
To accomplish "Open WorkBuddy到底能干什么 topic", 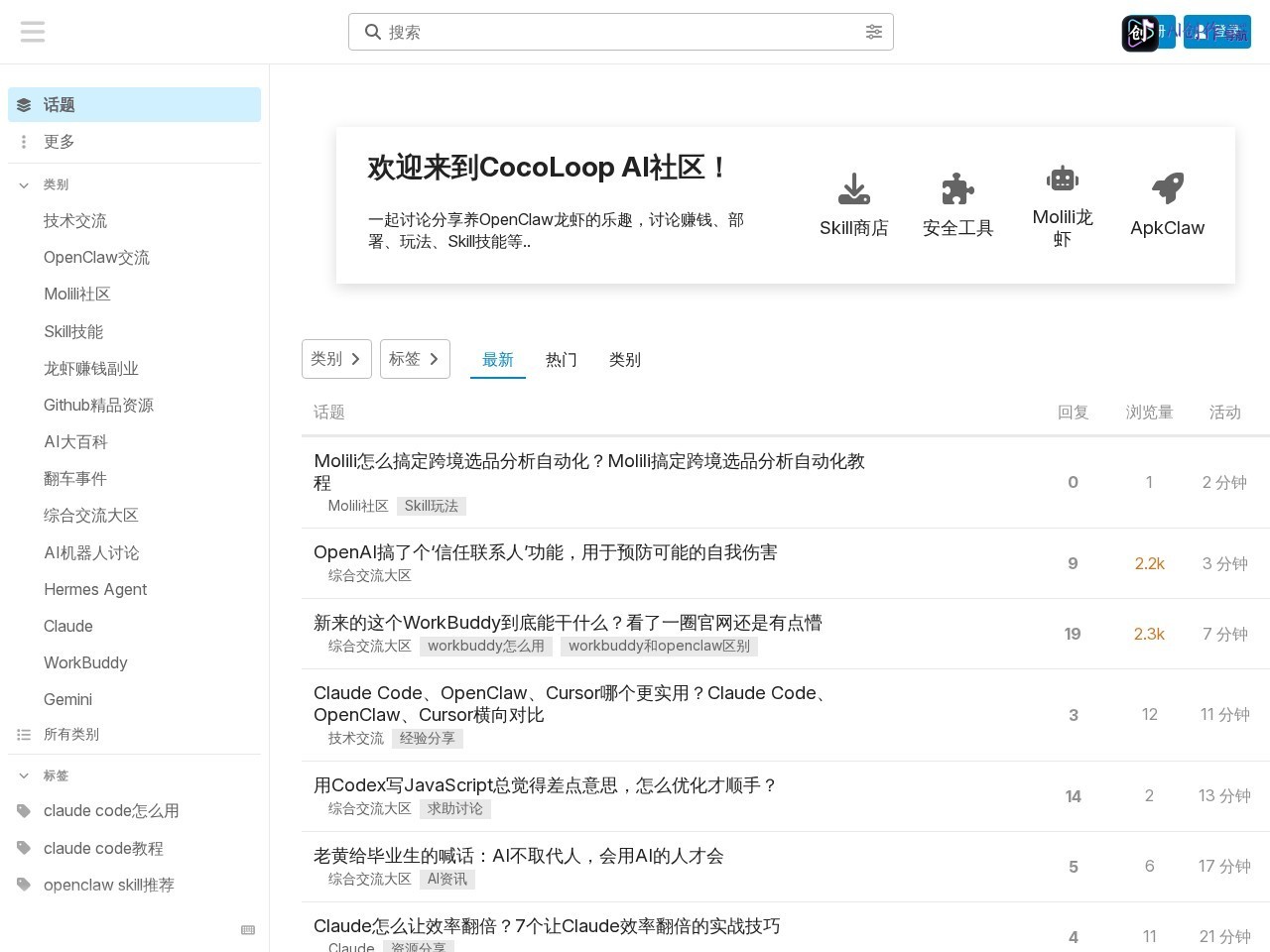I will [568, 623].
